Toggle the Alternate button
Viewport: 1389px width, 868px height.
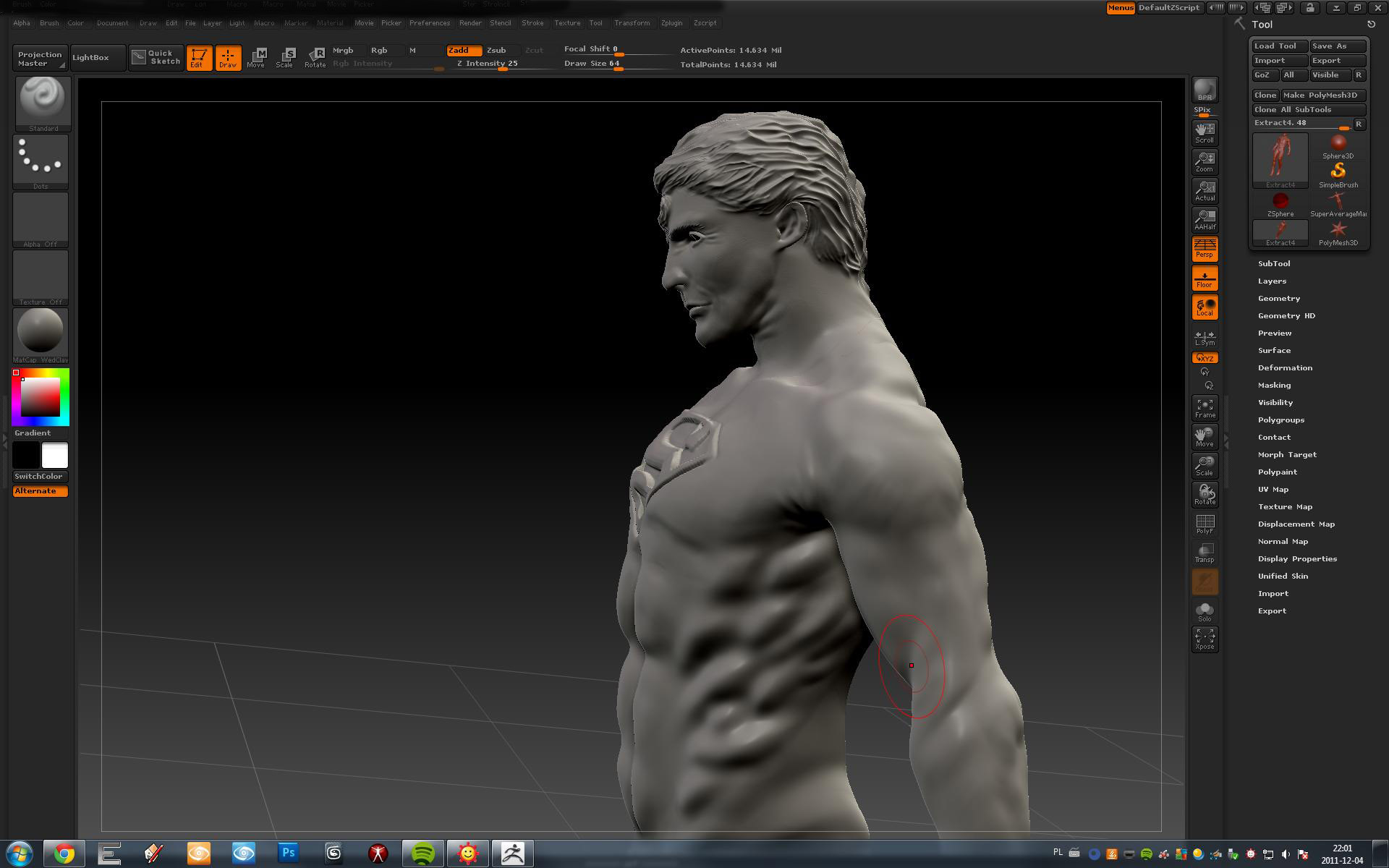41,491
